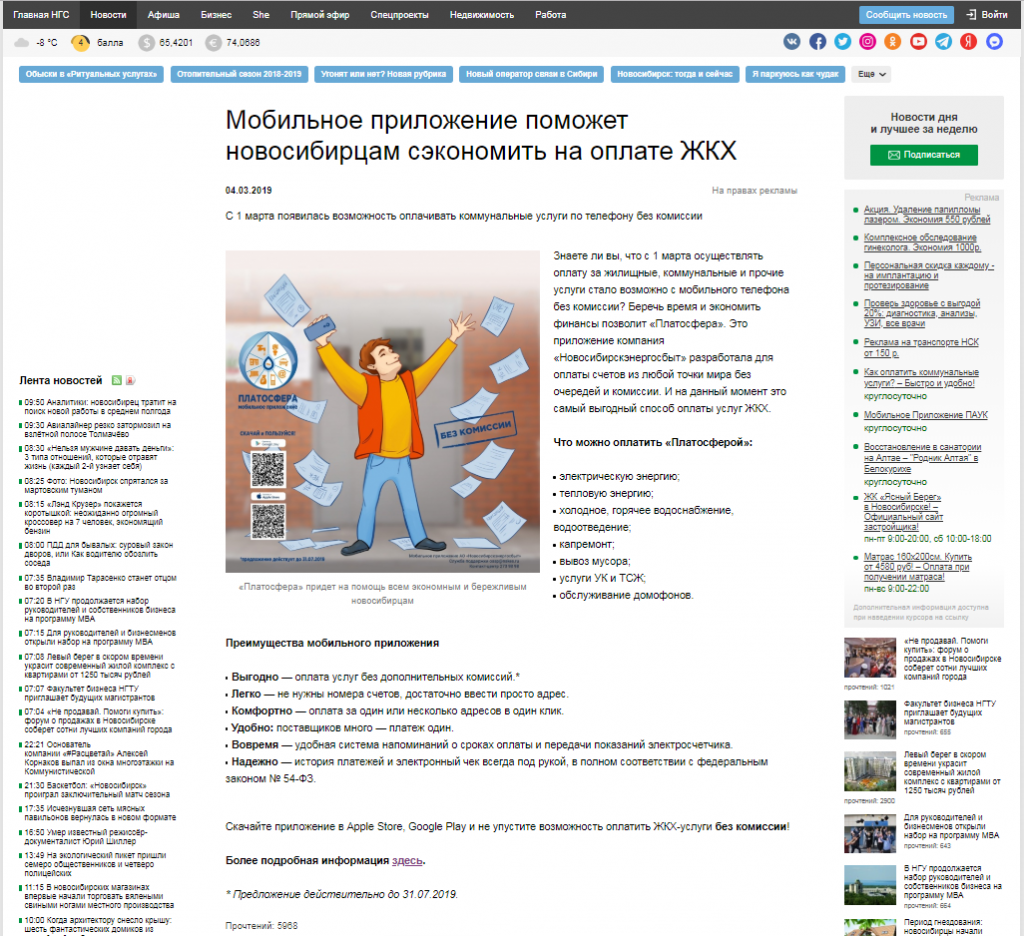
Task: Open the Twitter icon link
Action: click(843, 42)
